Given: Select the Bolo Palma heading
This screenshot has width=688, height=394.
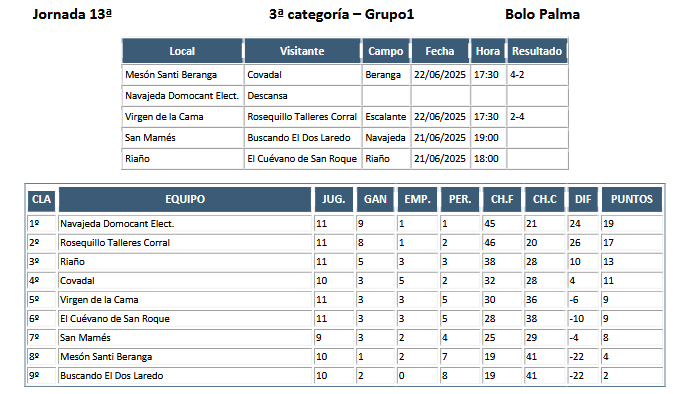Looking at the screenshot, I should (542, 14).
